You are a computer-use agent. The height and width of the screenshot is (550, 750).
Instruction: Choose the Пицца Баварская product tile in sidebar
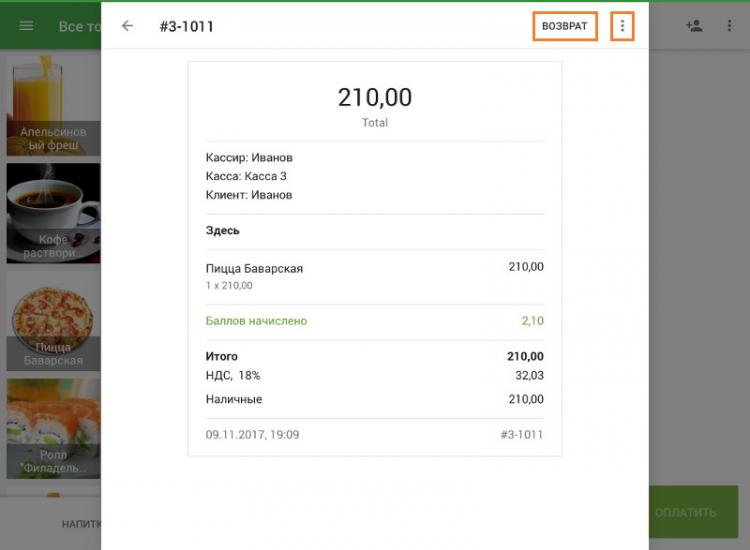53,320
